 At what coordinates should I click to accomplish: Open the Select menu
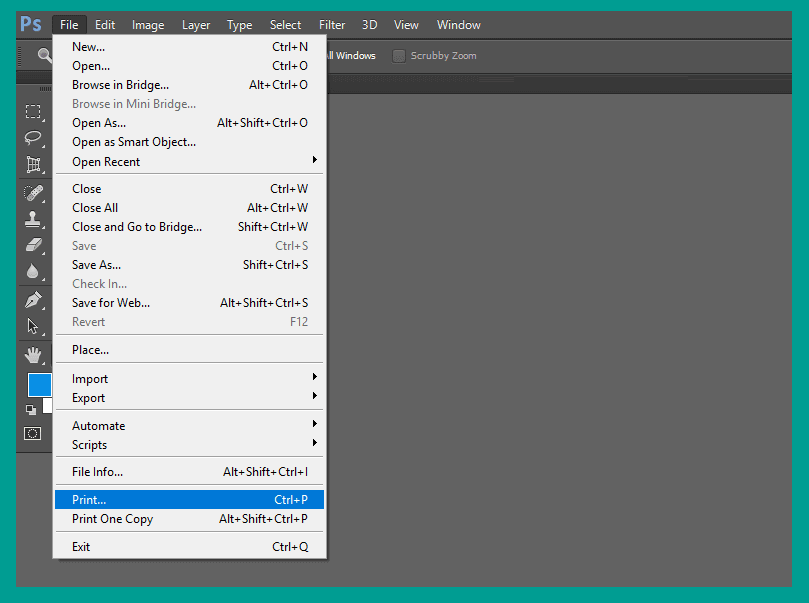[285, 25]
